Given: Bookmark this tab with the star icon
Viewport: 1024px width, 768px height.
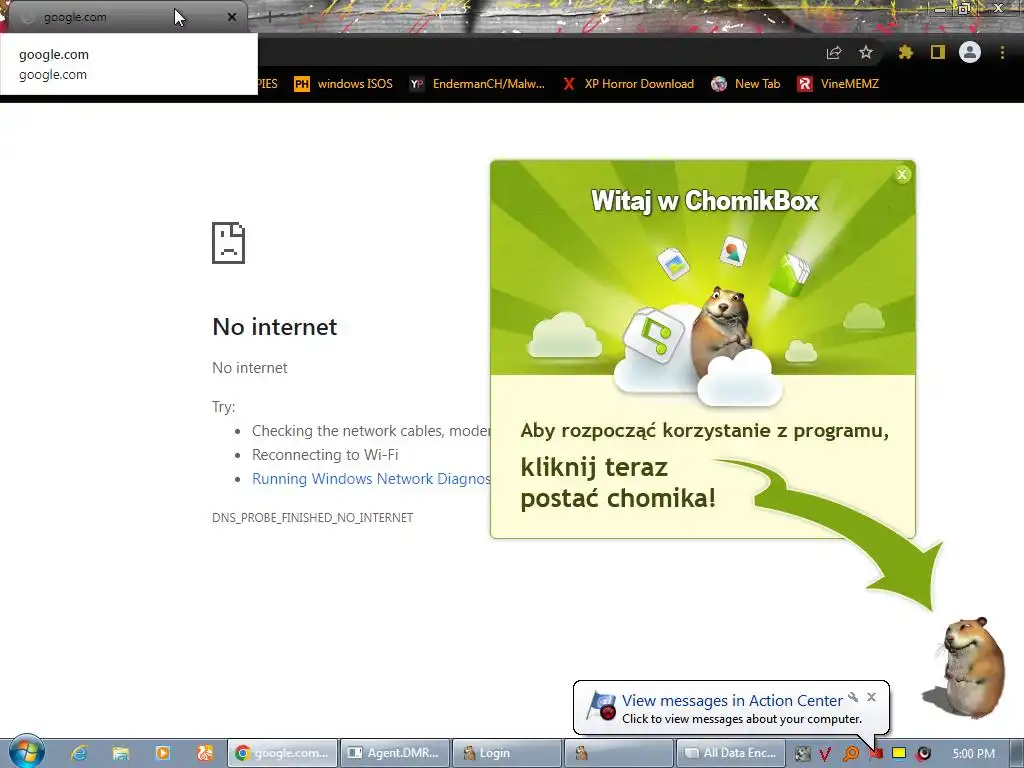Looking at the screenshot, I should (x=866, y=52).
